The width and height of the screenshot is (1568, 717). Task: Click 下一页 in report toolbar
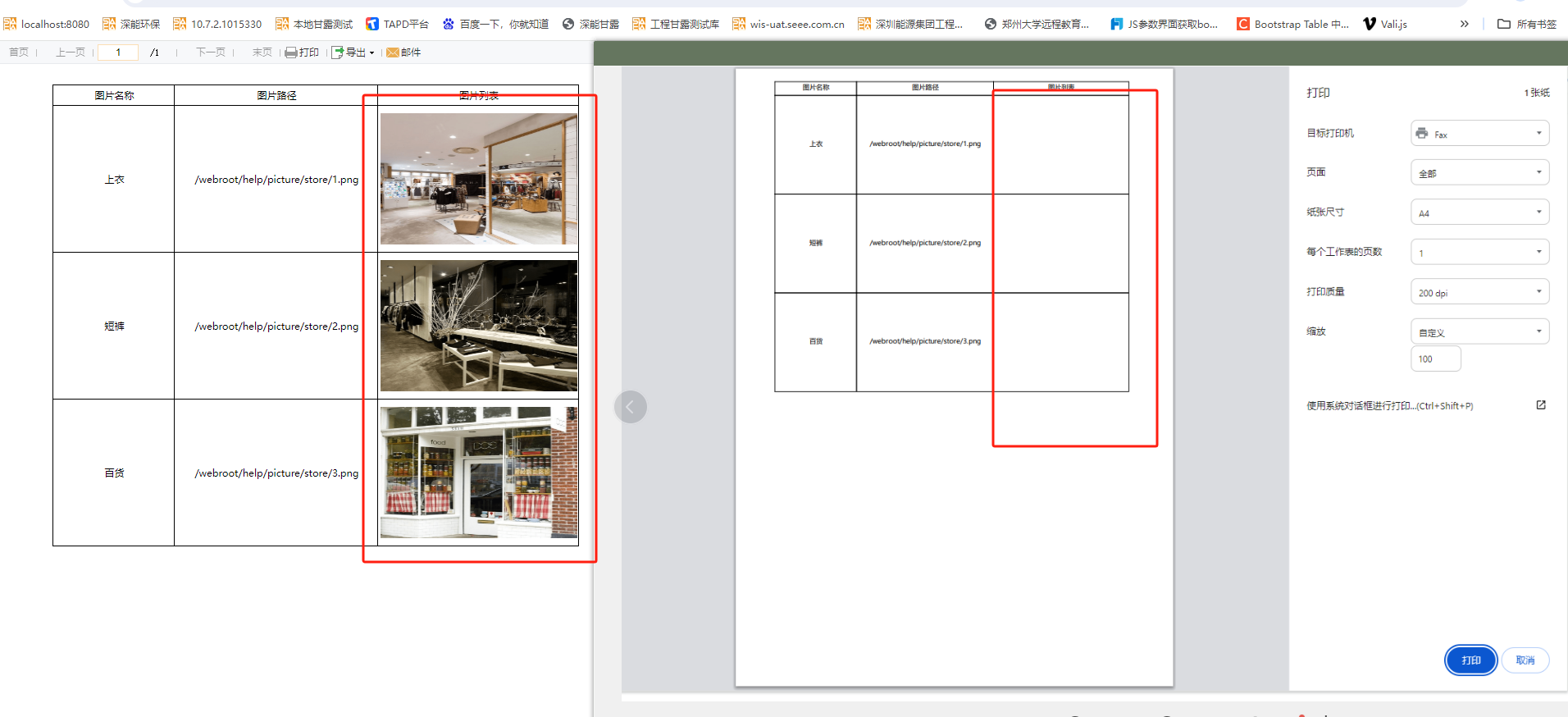pos(211,53)
